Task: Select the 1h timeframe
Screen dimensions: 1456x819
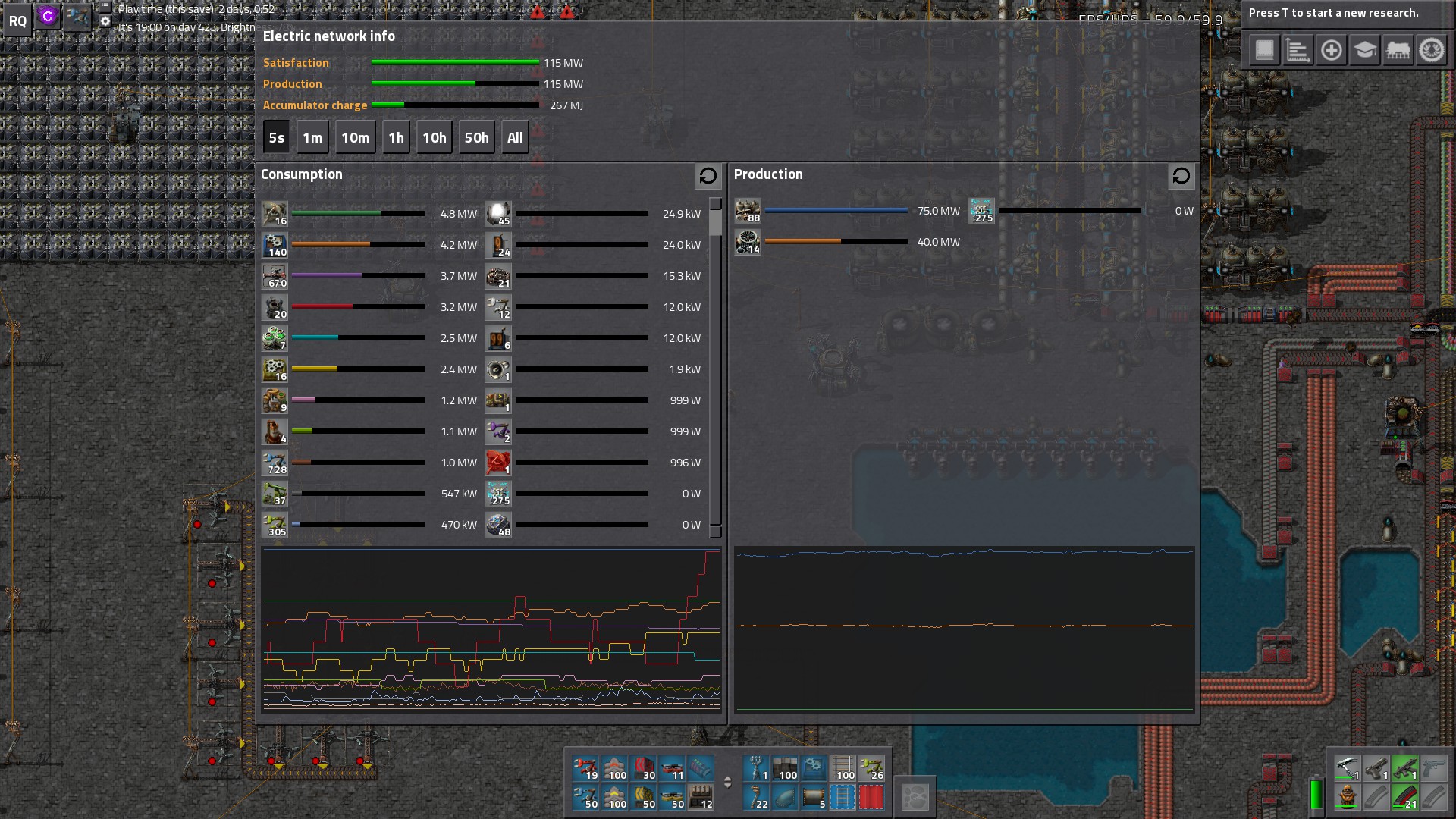Action: [396, 137]
